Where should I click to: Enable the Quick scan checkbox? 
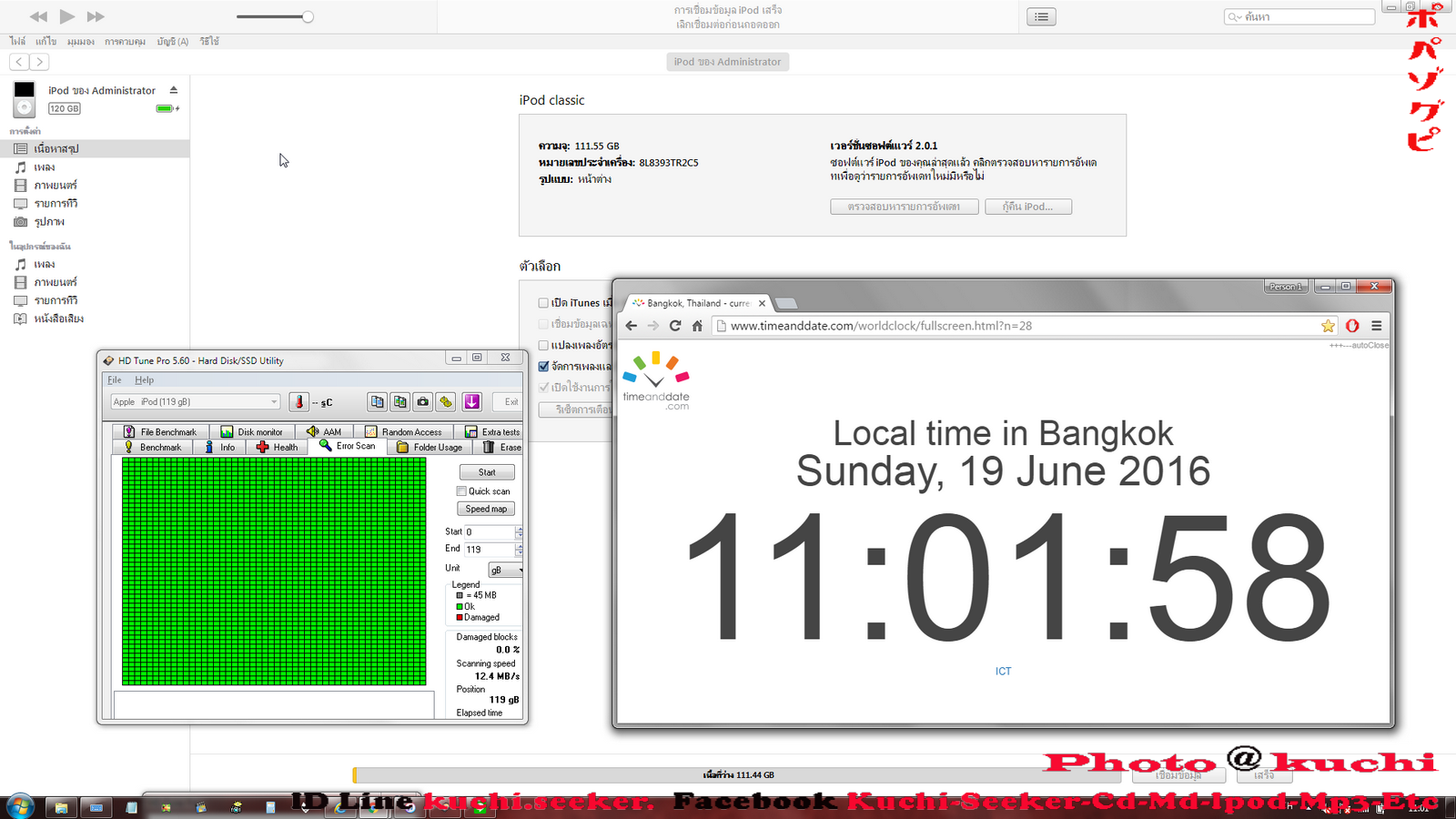pyautogui.click(x=461, y=491)
